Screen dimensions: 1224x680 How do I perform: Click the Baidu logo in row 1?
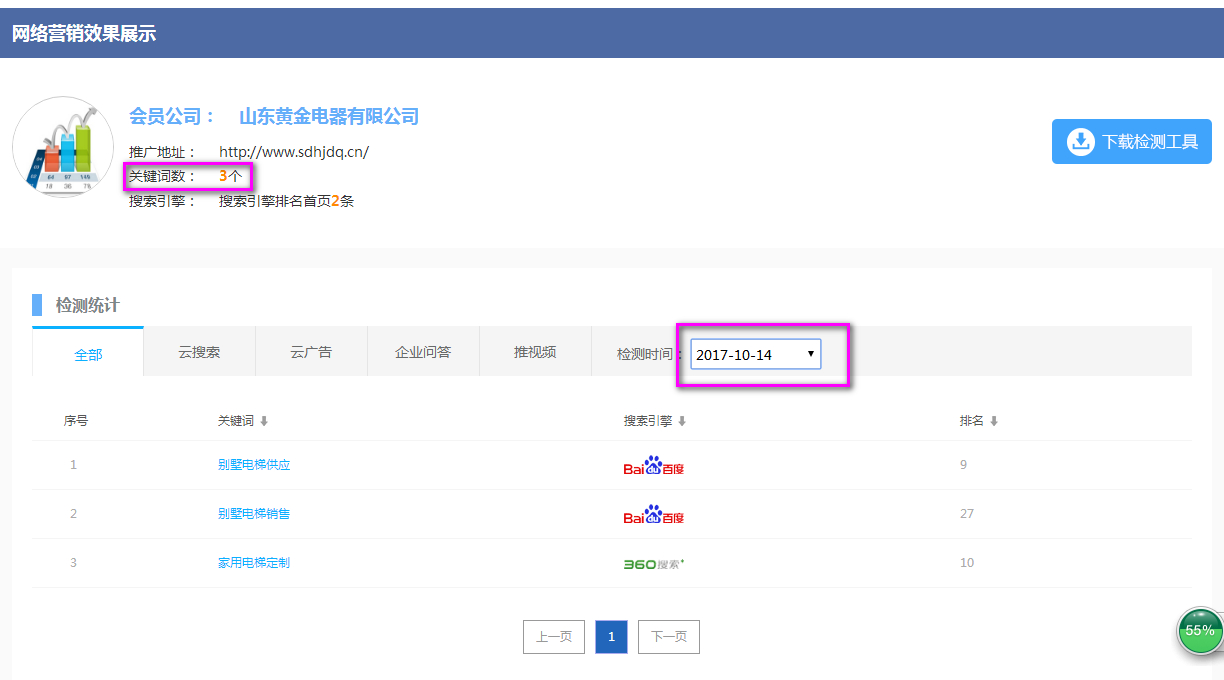click(x=653, y=465)
